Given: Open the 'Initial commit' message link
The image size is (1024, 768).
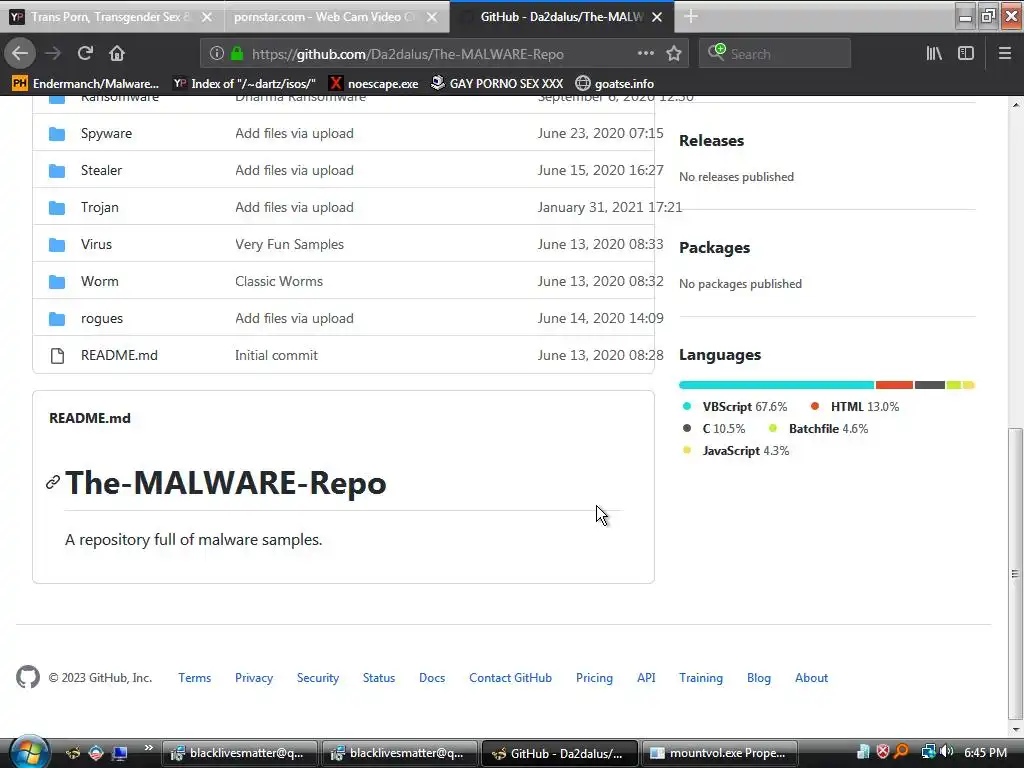Looking at the screenshot, I should tap(276, 355).
